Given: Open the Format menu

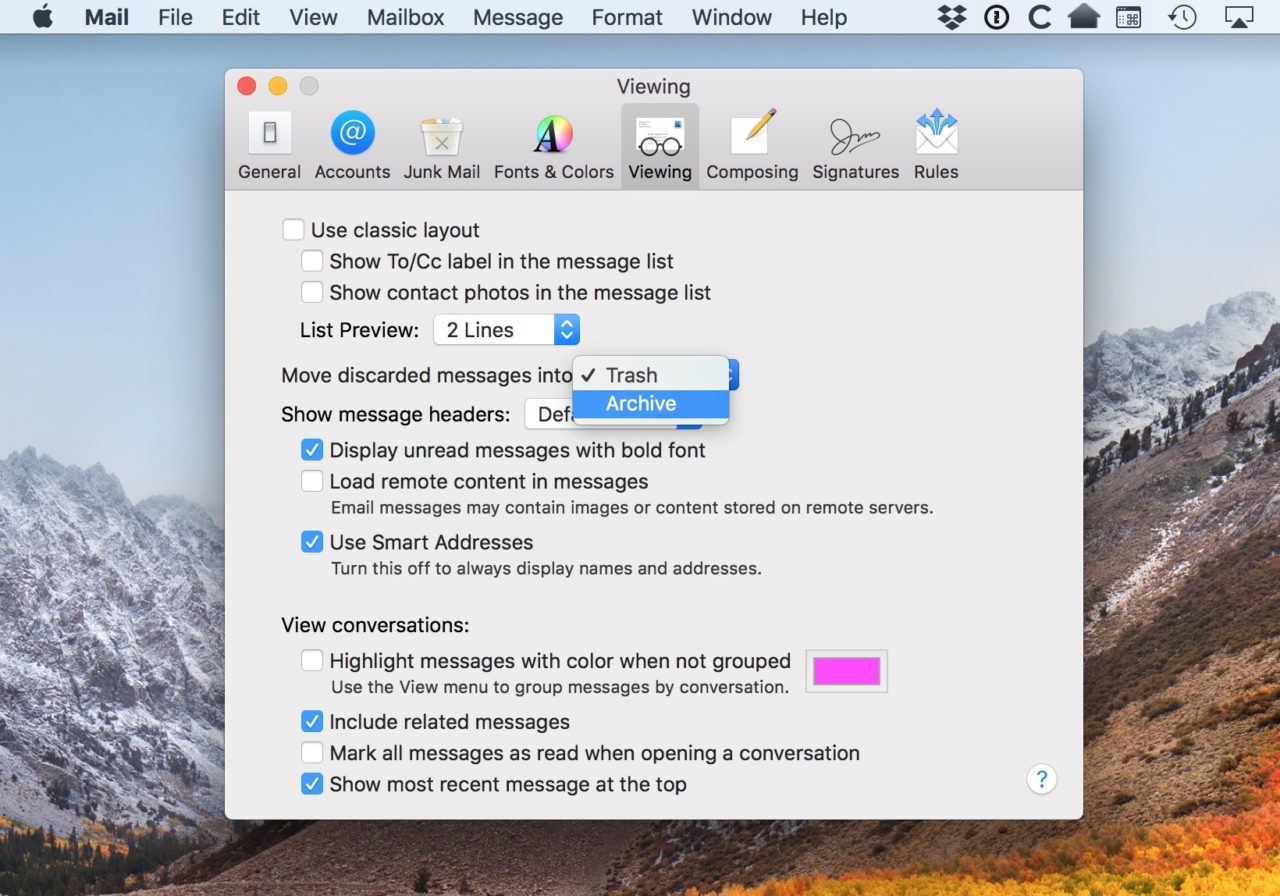Looking at the screenshot, I should pyautogui.click(x=627, y=17).
